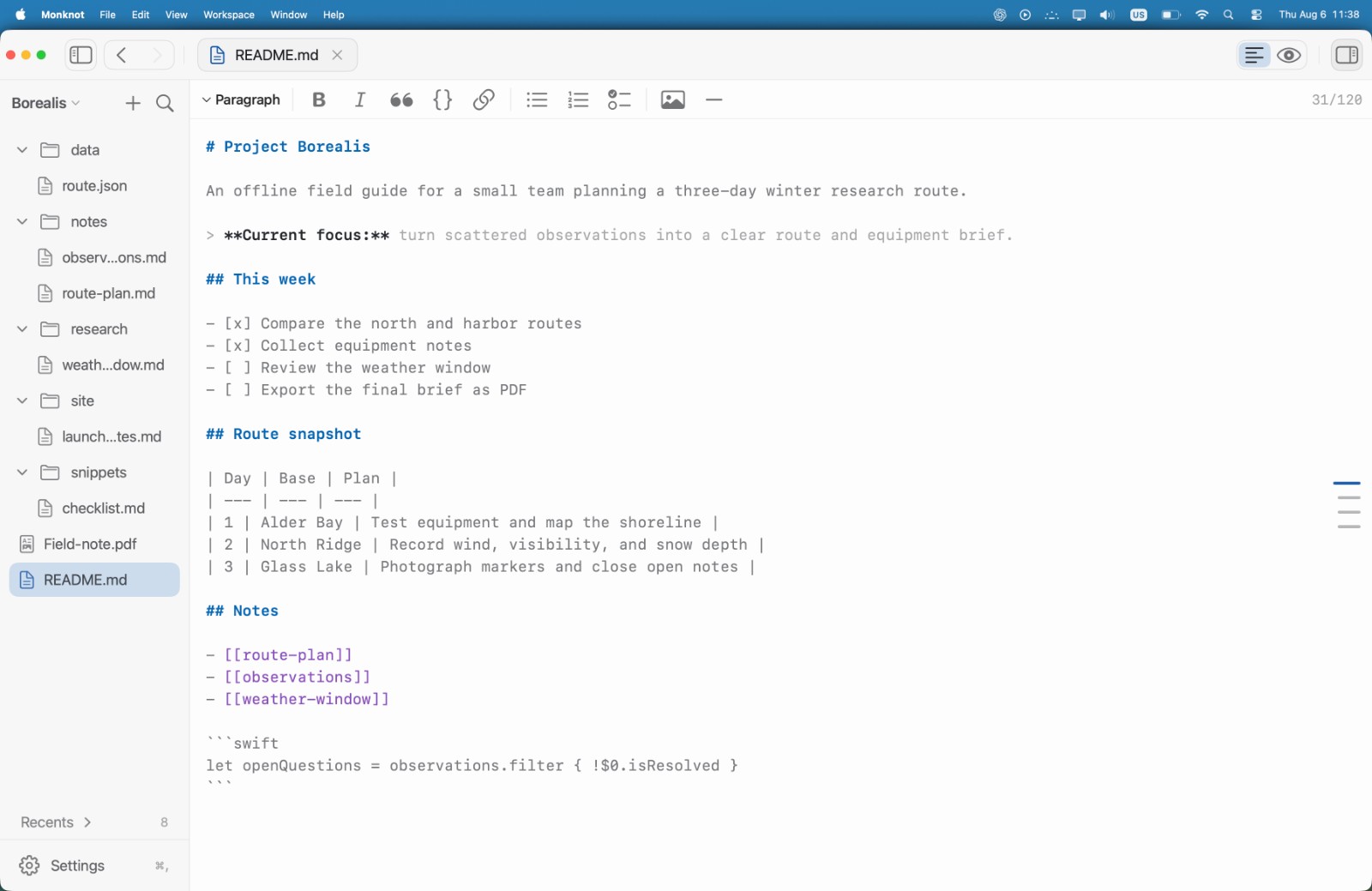Open the Workspace menu
Viewport: 1372px width, 891px height.
[x=229, y=15]
